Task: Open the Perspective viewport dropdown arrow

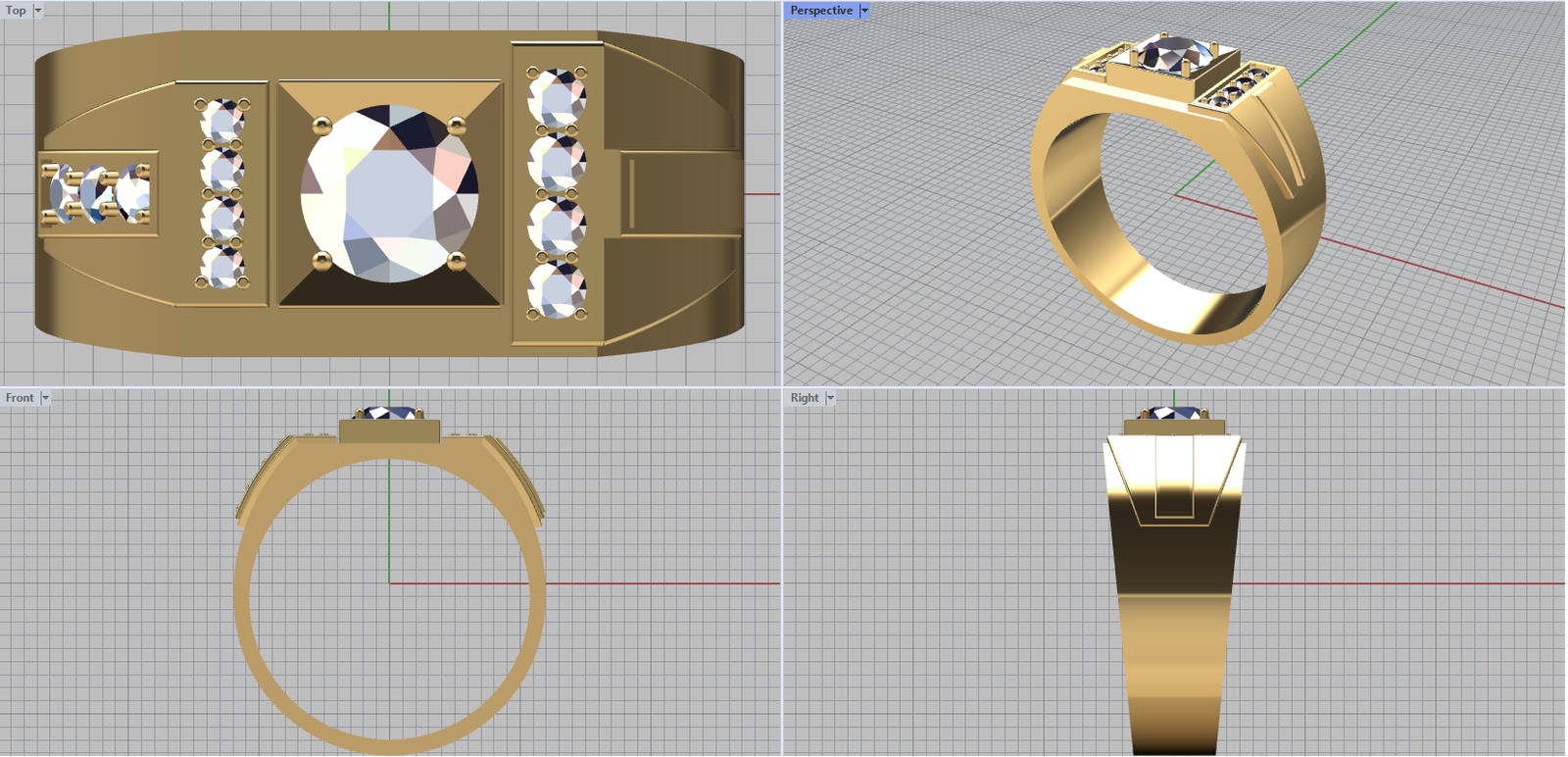Action: [864, 11]
